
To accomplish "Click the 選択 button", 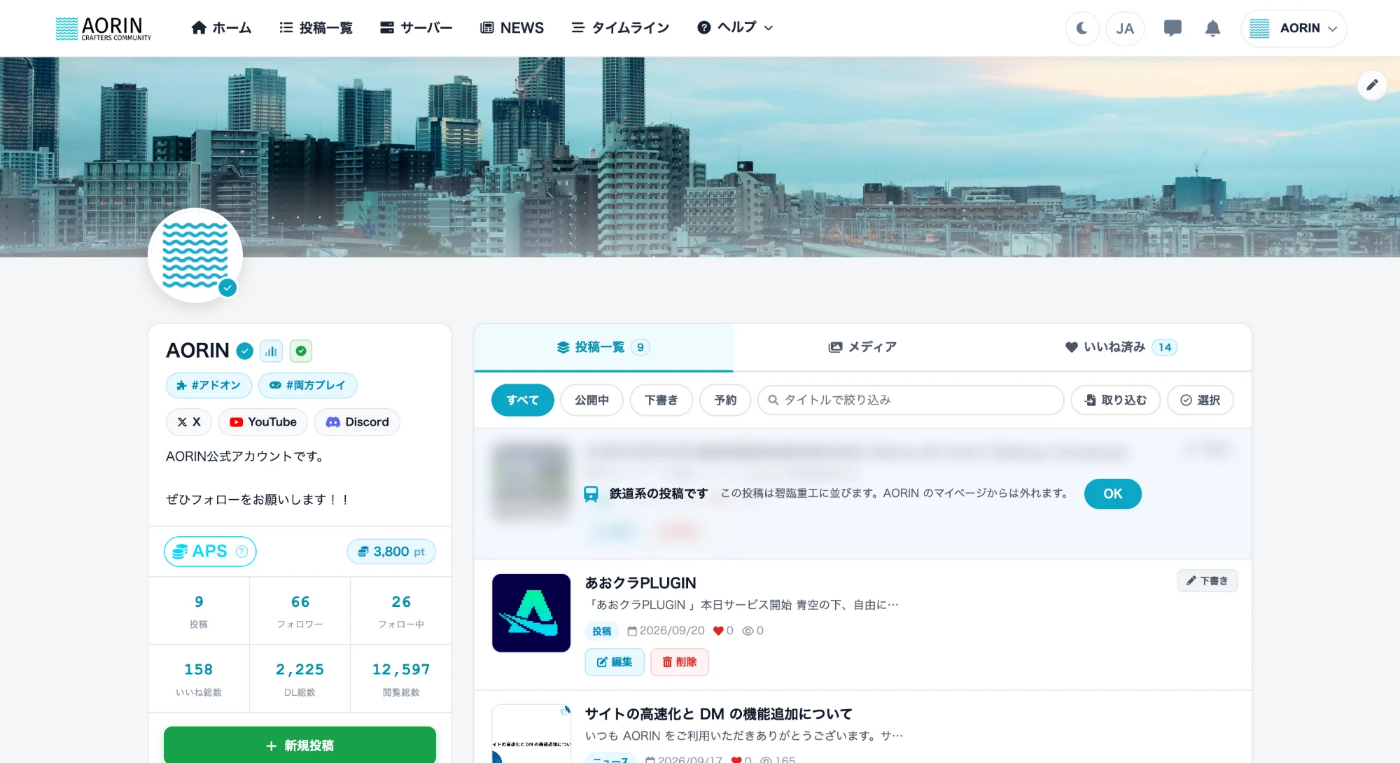I will 1200,400.
